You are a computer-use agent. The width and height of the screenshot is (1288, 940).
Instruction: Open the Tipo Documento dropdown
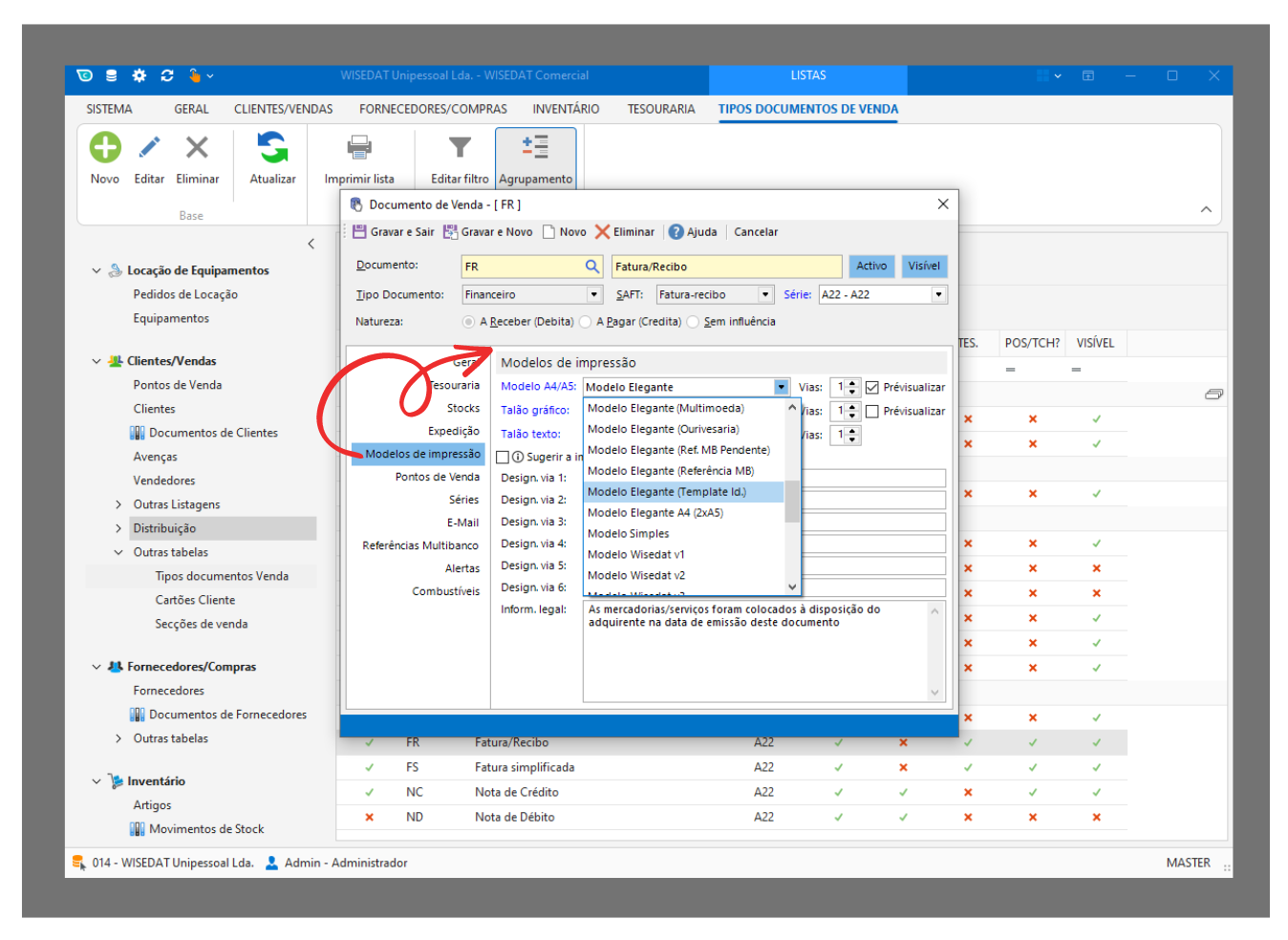click(593, 295)
